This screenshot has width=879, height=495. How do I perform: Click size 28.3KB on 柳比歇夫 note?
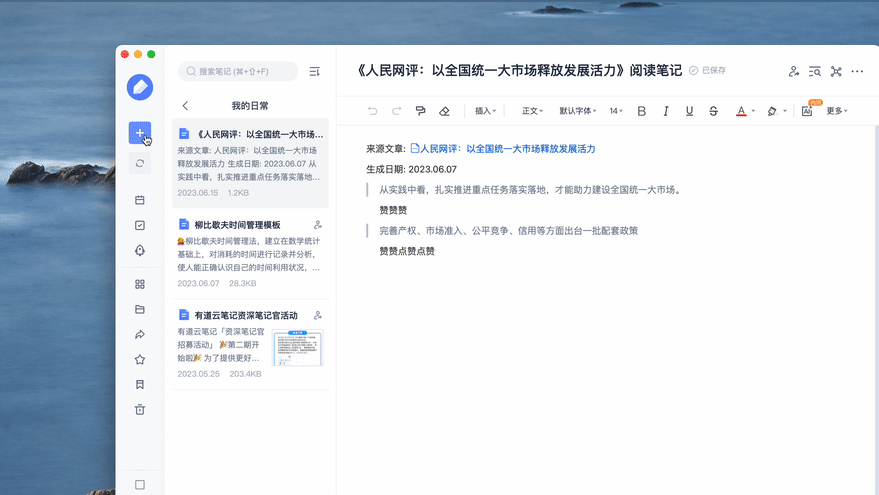243,284
